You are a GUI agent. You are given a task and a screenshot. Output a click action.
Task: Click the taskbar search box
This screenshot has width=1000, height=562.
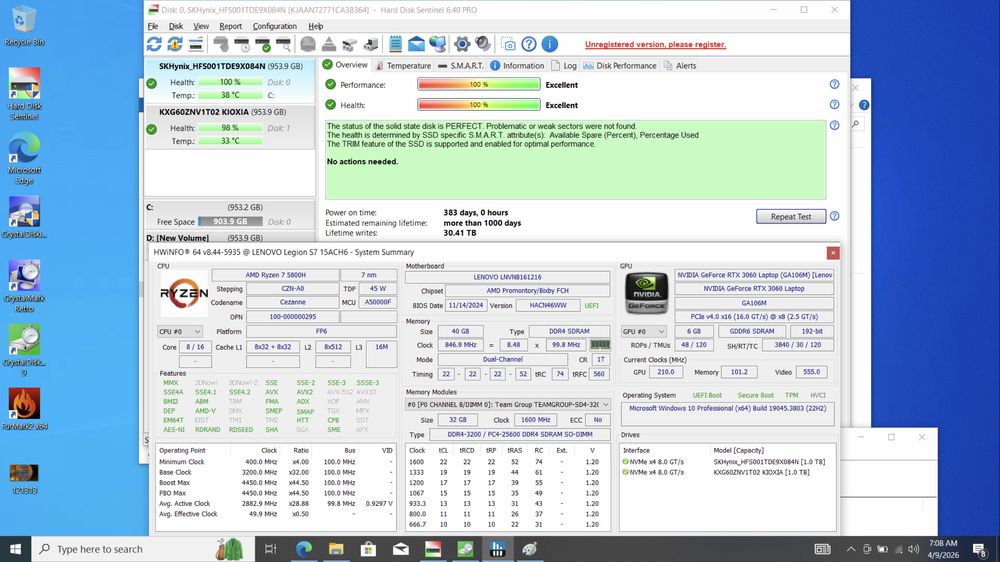[143, 549]
